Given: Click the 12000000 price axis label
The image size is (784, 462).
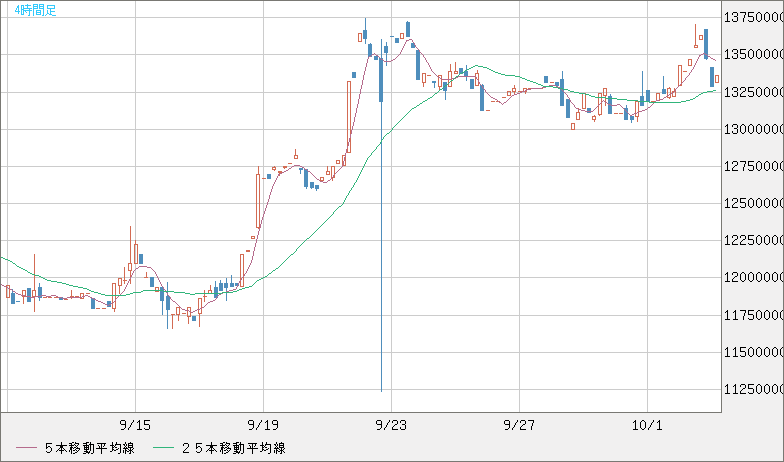Looking at the screenshot, I should pos(754,278).
